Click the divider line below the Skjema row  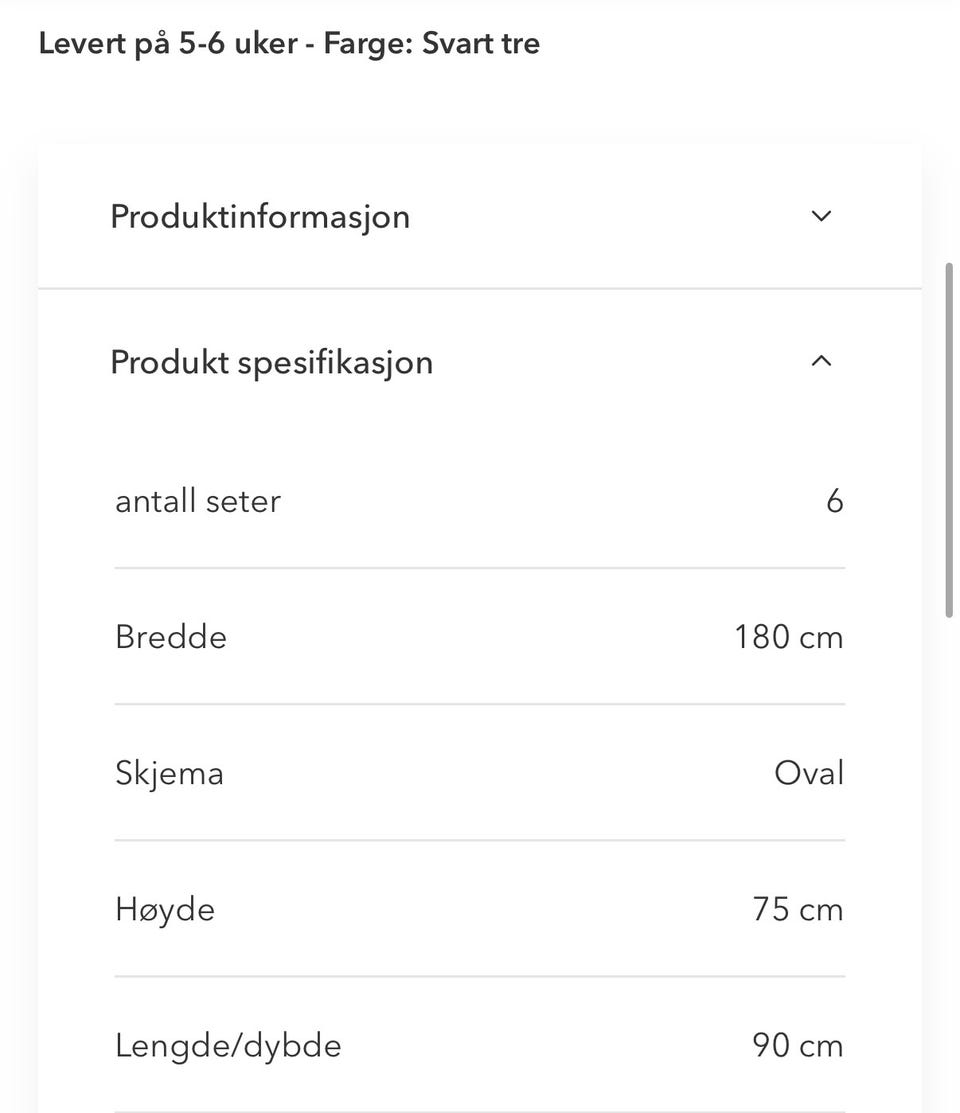pyautogui.click(x=480, y=840)
